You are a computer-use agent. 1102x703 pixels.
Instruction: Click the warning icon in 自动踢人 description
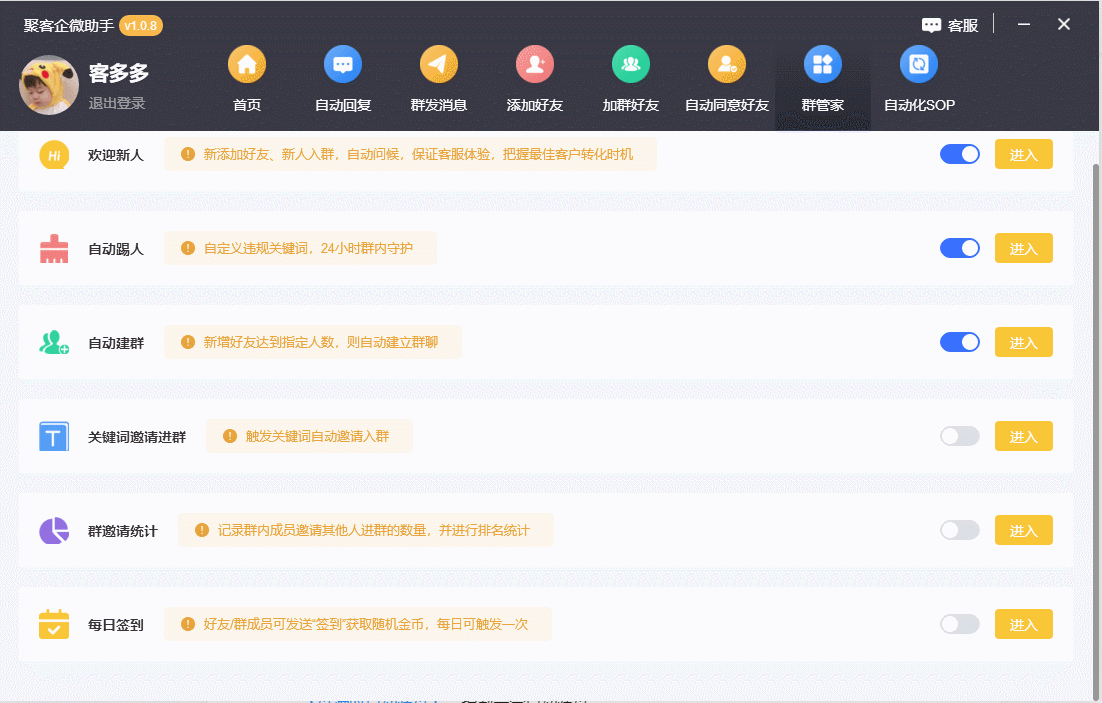188,248
